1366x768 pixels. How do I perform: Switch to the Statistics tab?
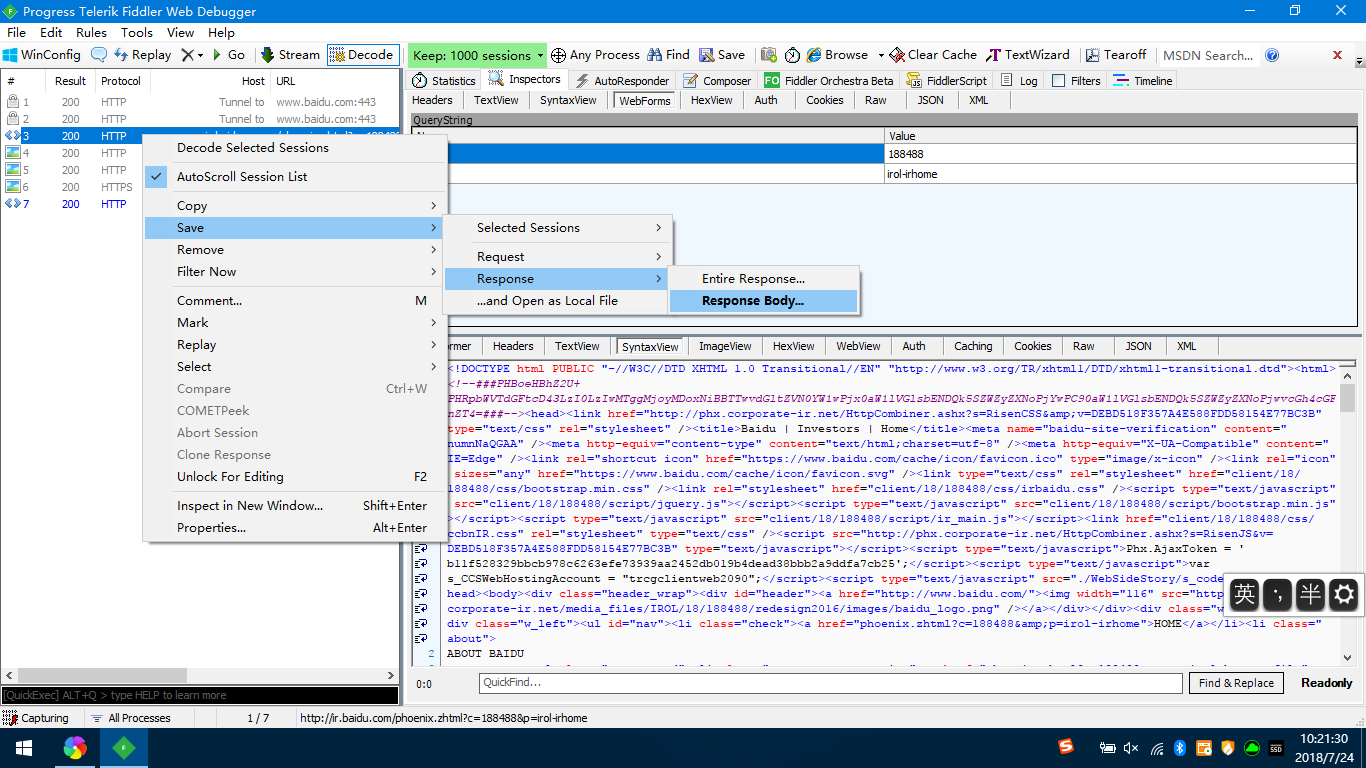point(445,81)
